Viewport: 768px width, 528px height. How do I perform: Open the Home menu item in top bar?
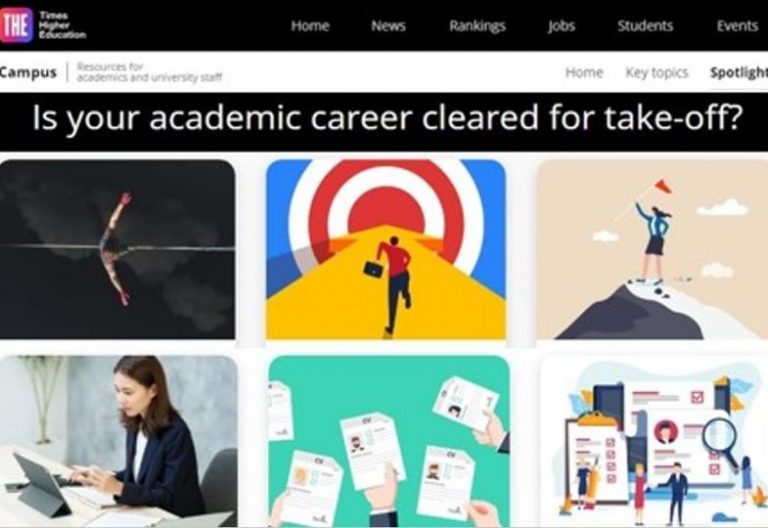pyautogui.click(x=310, y=25)
